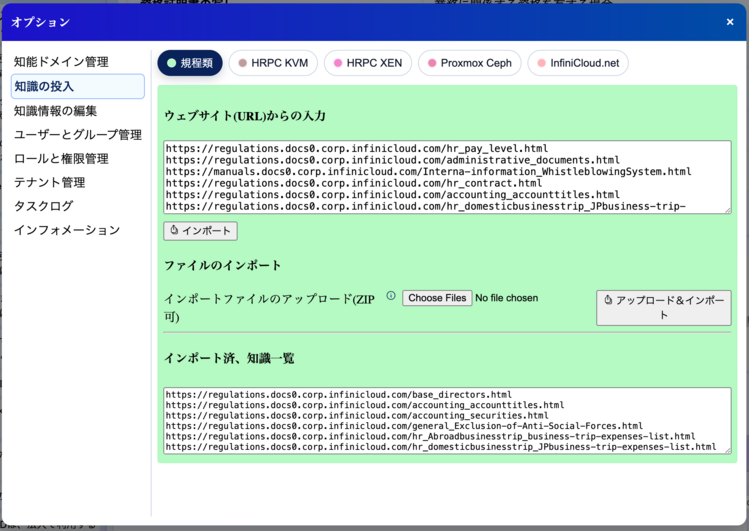
Task: Click the info icon beside ZIP upload label
Action: 391,296
